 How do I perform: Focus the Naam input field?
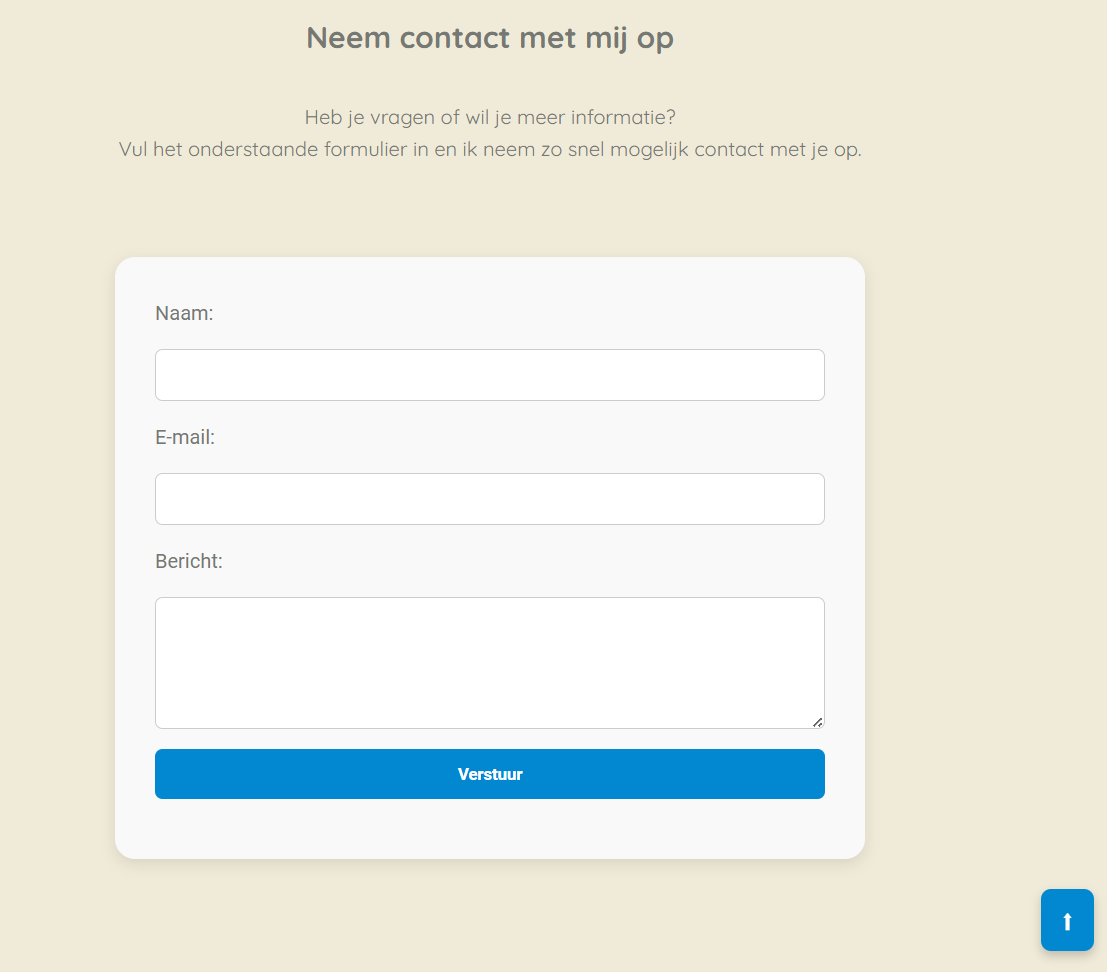tap(490, 375)
